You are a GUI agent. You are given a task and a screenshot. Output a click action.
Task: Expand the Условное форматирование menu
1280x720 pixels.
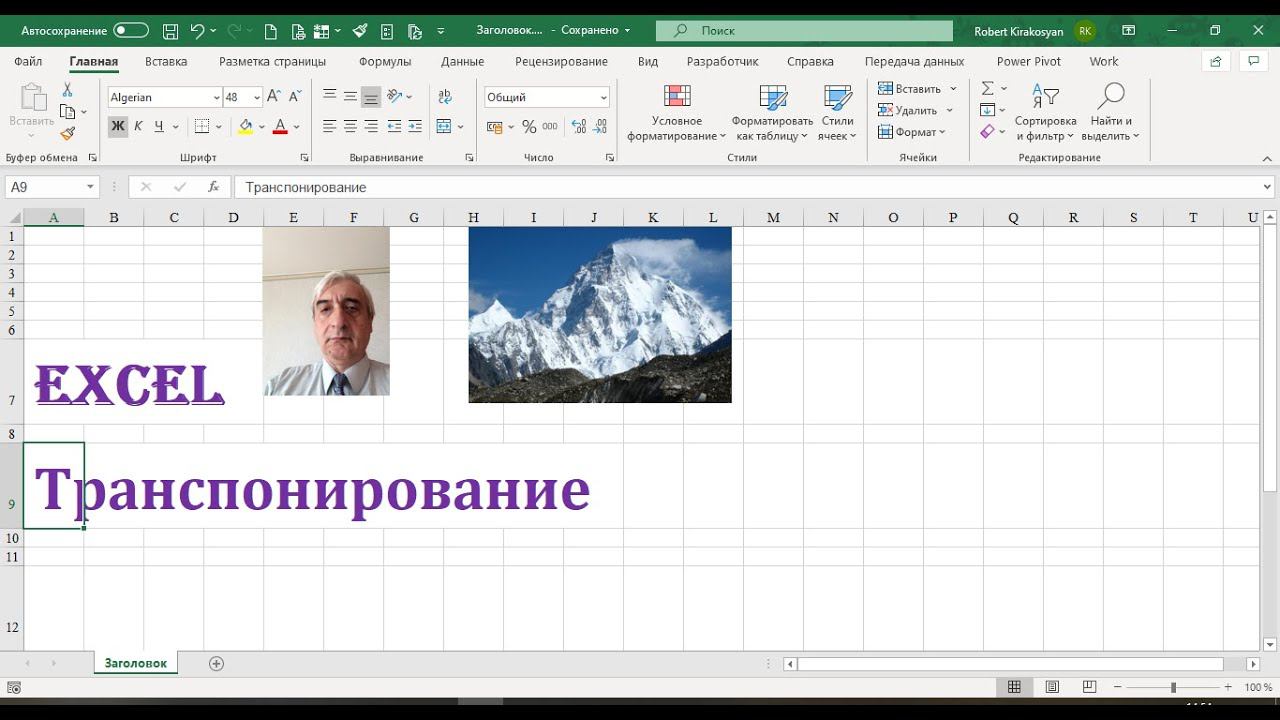point(677,113)
